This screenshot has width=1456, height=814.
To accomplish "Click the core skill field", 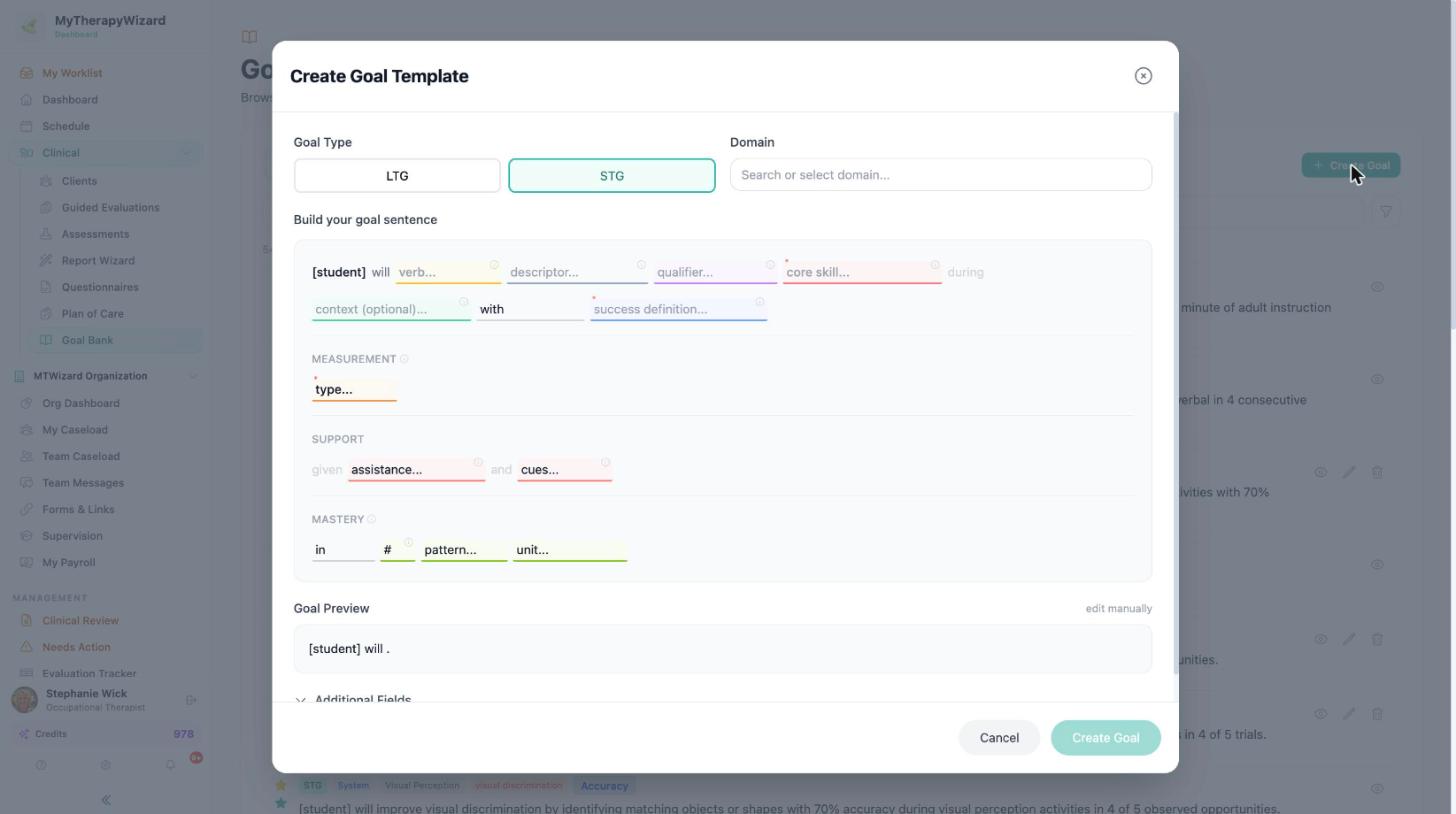I will coord(862,272).
